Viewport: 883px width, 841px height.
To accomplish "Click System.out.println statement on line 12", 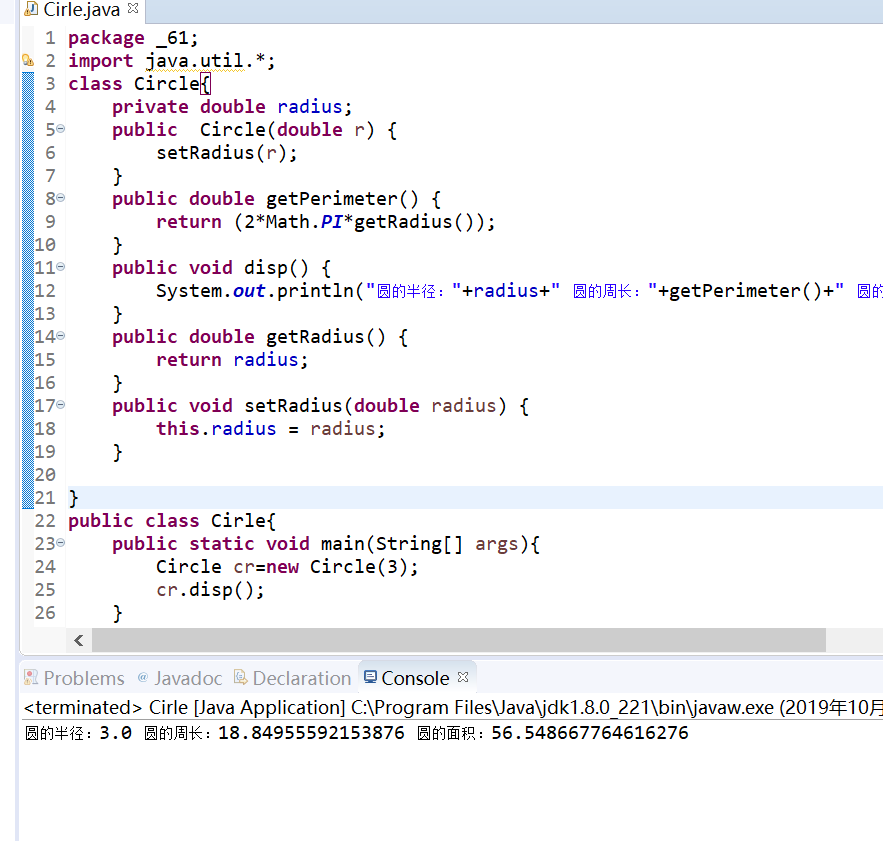I will (x=519, y=291).
